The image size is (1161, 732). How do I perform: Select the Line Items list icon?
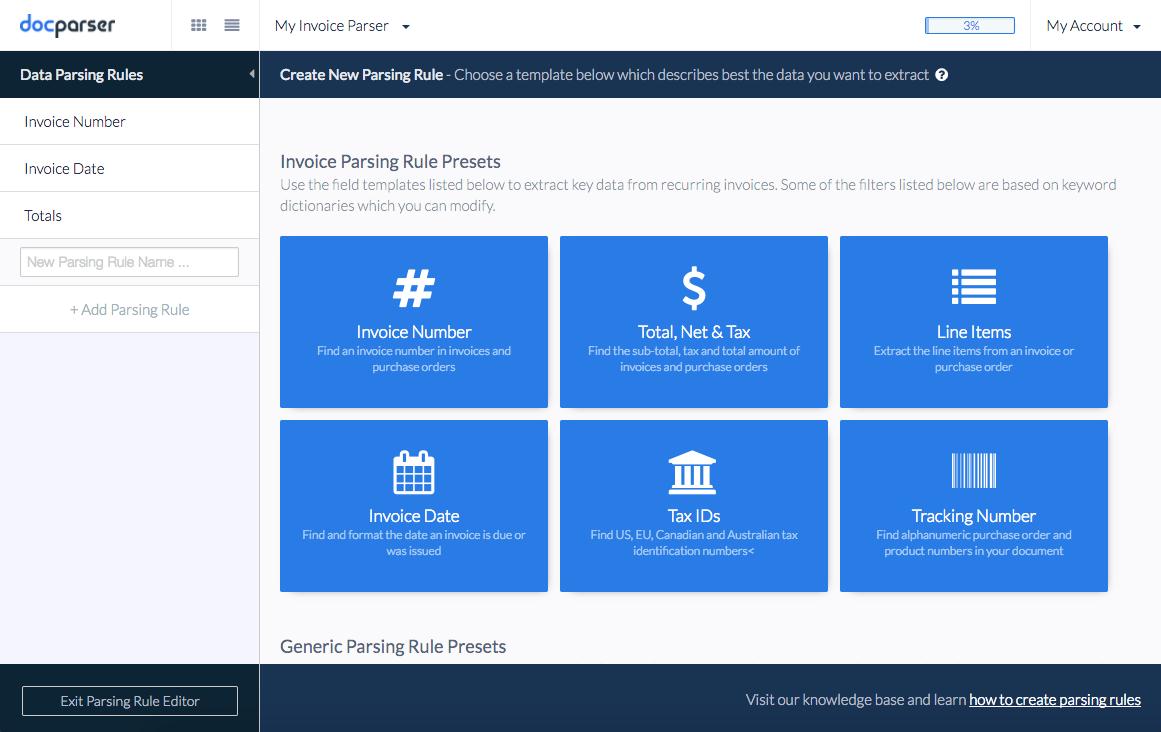coord(973,288)
